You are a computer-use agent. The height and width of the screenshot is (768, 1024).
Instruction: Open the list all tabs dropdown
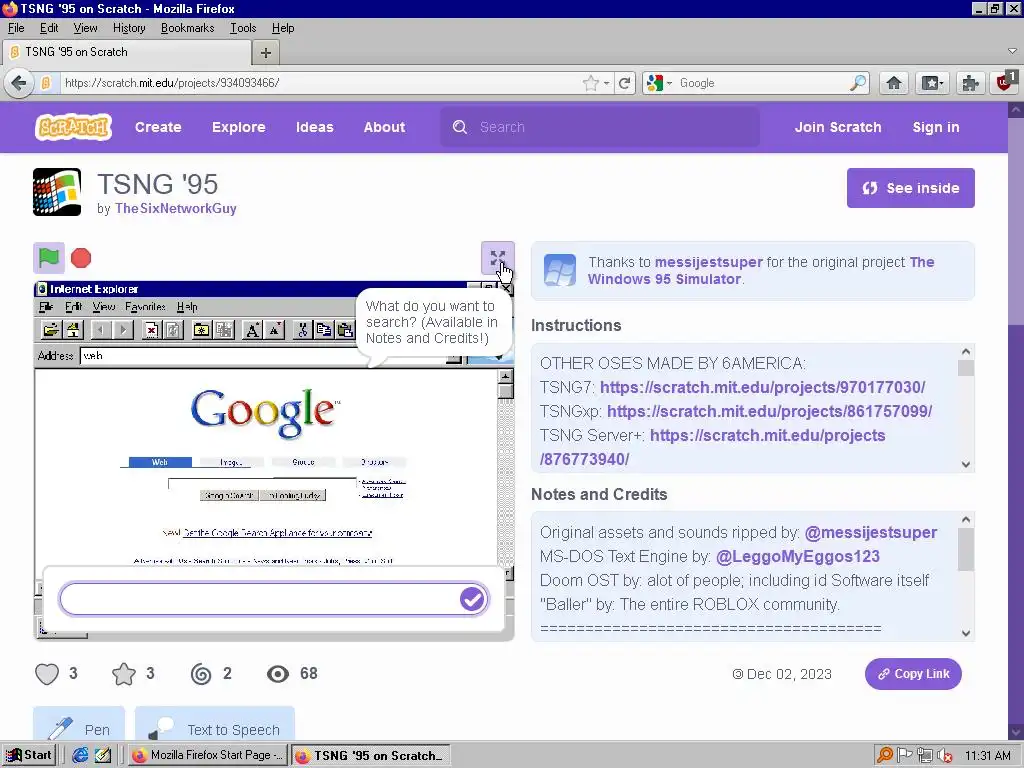point(1012,51)
